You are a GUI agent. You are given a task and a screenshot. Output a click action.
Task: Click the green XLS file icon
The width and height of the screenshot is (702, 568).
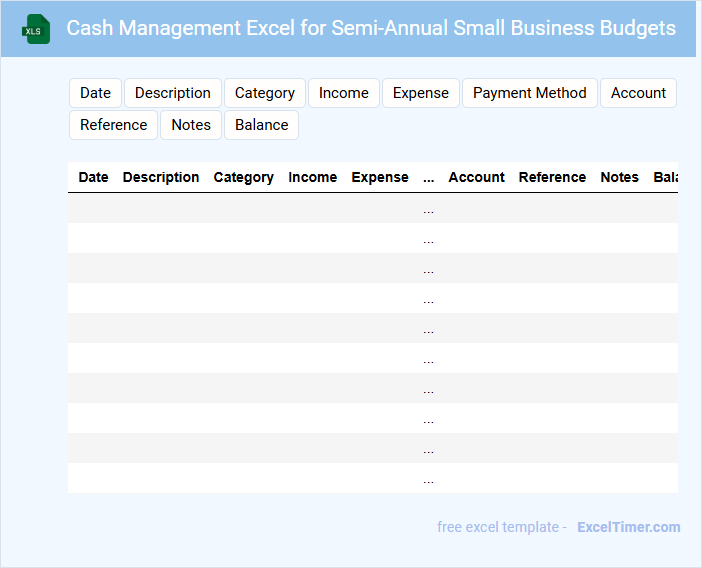pos(37,29)
